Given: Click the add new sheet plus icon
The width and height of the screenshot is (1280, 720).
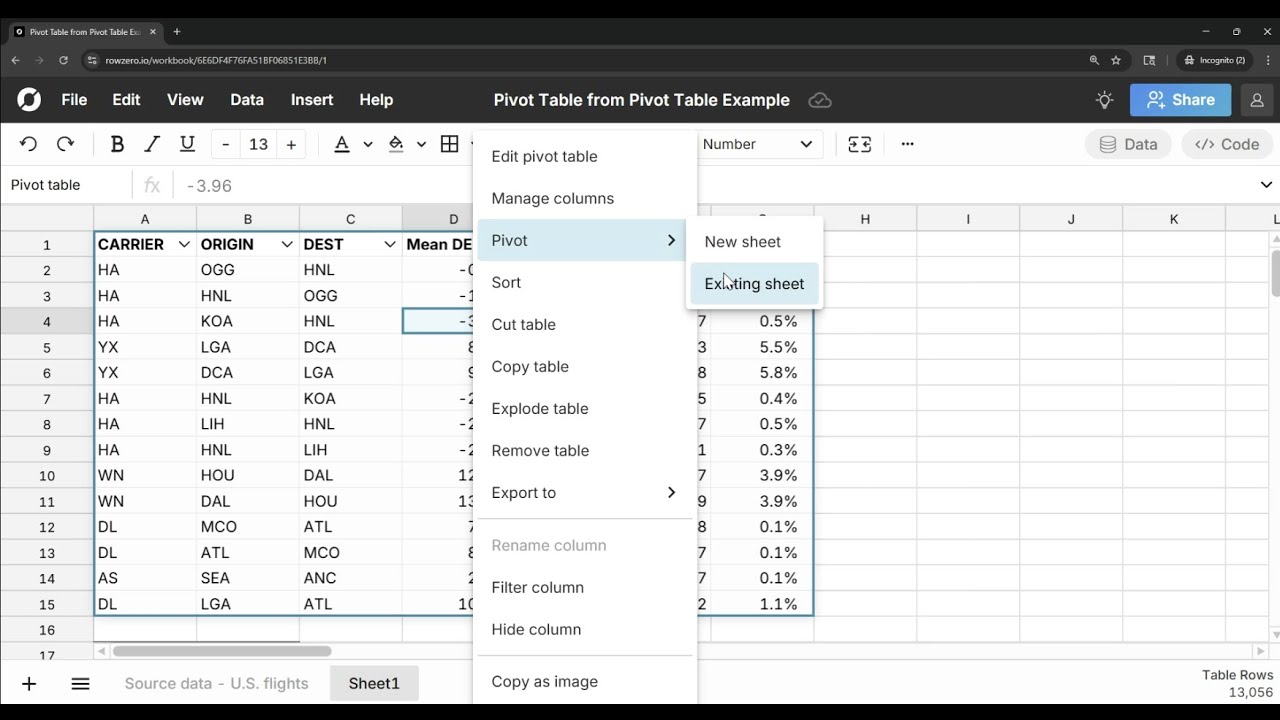Looking at the screenshot, I should 29,684.
